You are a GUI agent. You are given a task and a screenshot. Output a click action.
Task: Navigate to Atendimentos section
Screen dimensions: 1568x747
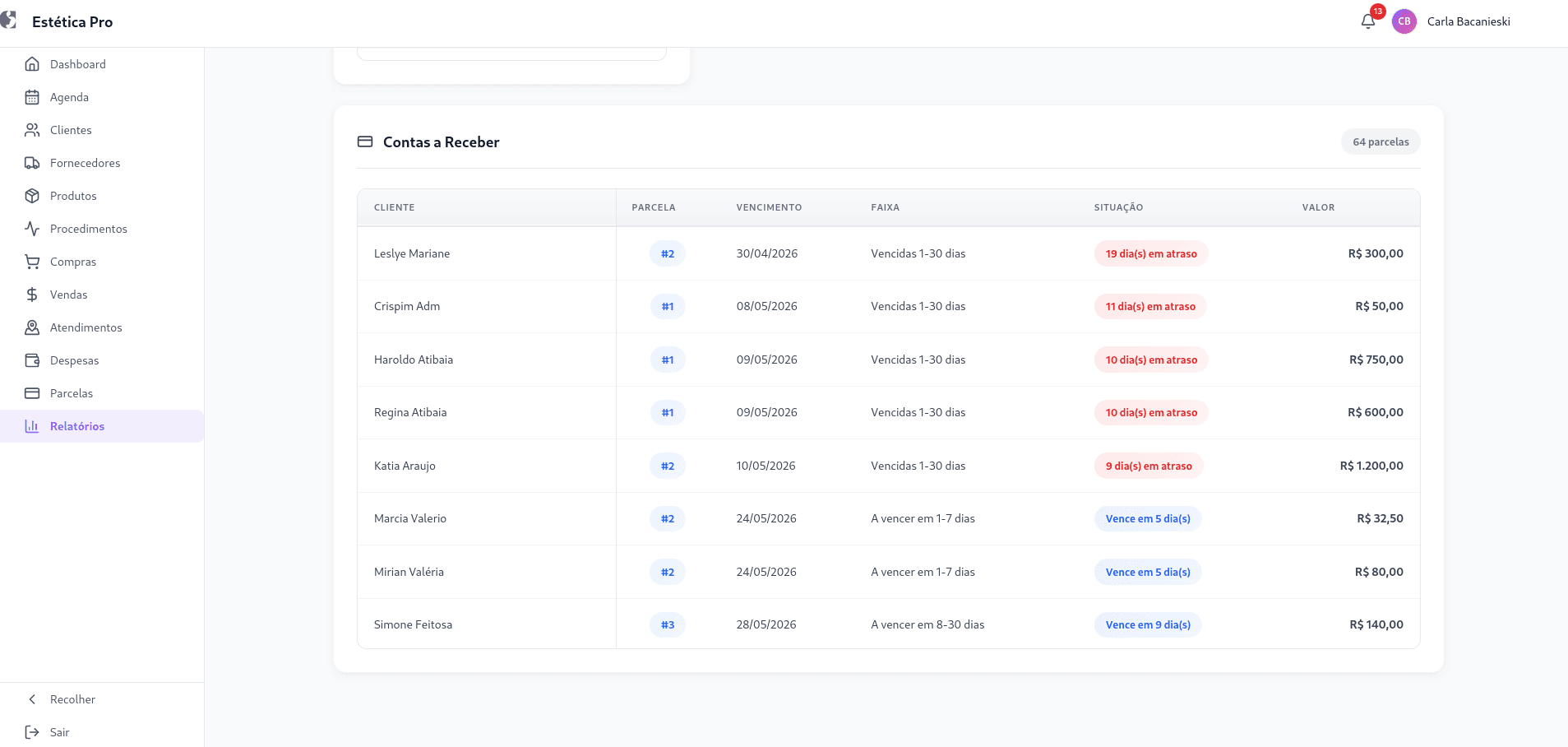click(x=102, y=327)
